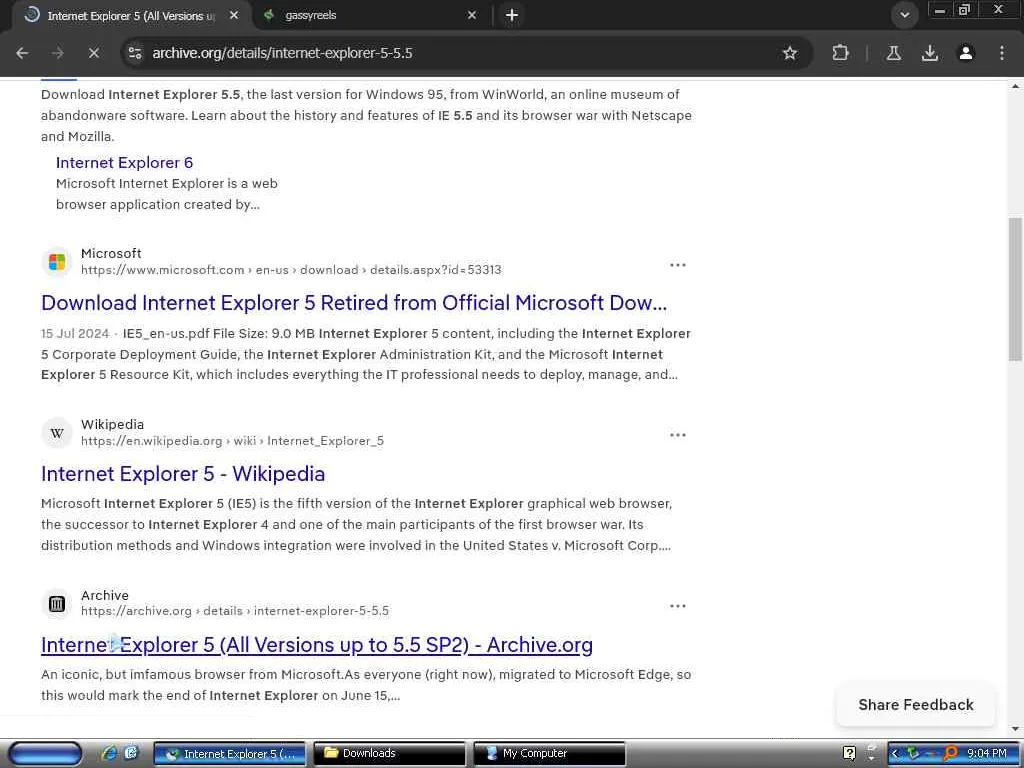
Task: Open Chrome three-dot menu
Action: [1002, 53]
